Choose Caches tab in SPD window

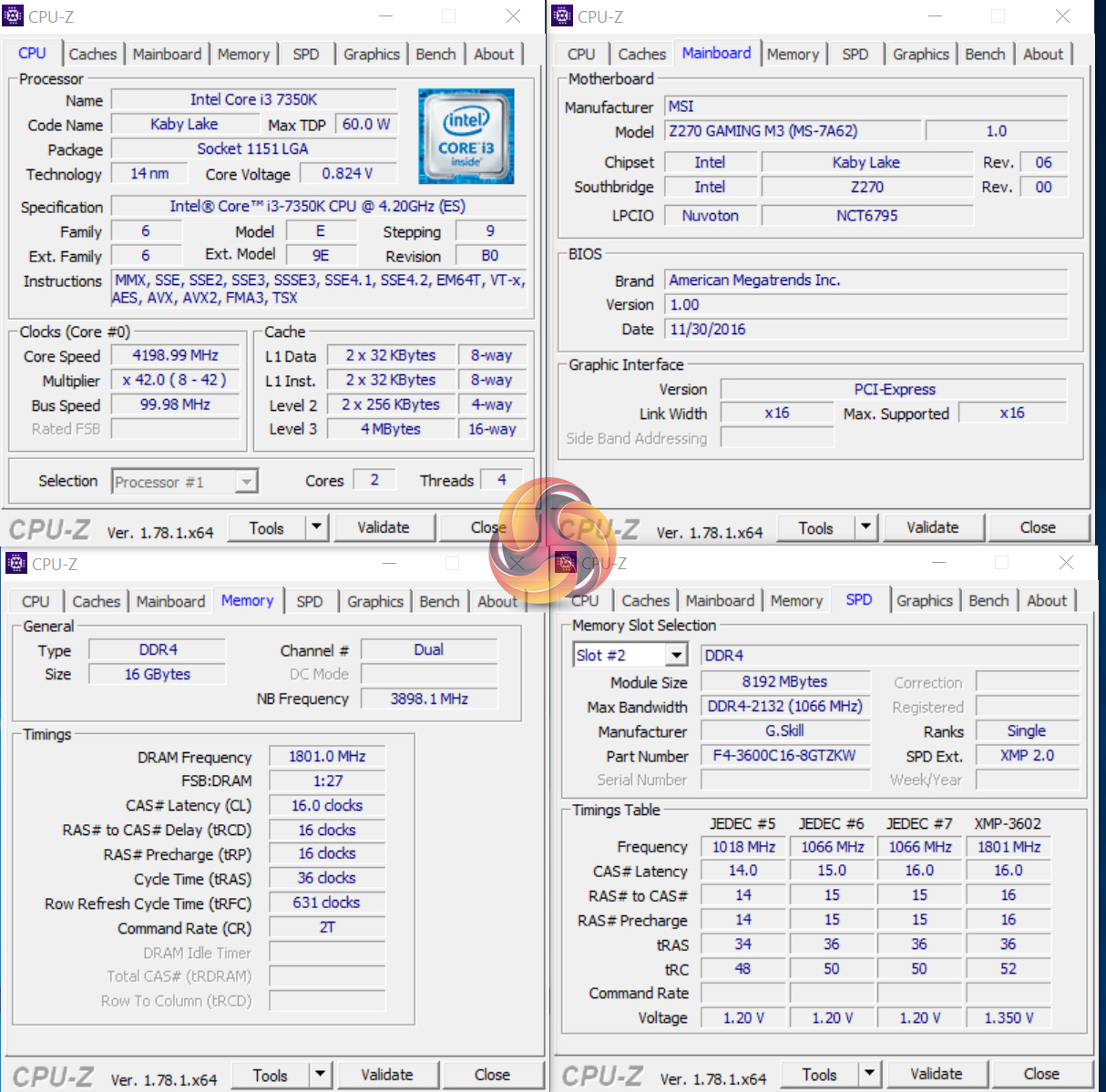coord(646,600)
